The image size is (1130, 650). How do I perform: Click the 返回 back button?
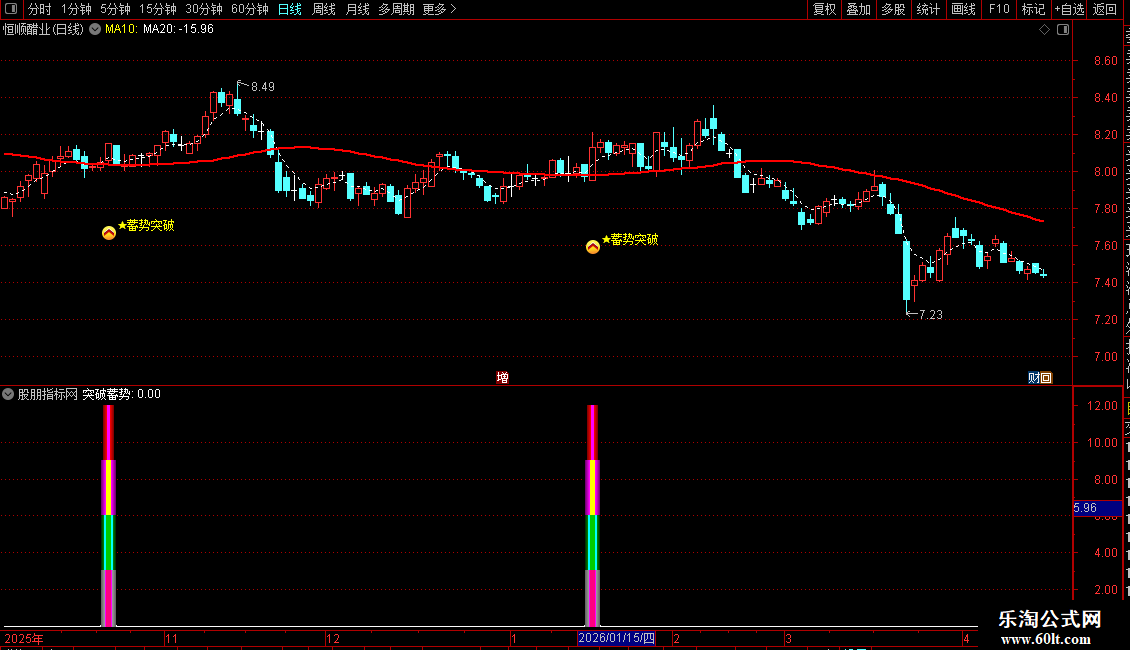click(x=1104, y=9)
